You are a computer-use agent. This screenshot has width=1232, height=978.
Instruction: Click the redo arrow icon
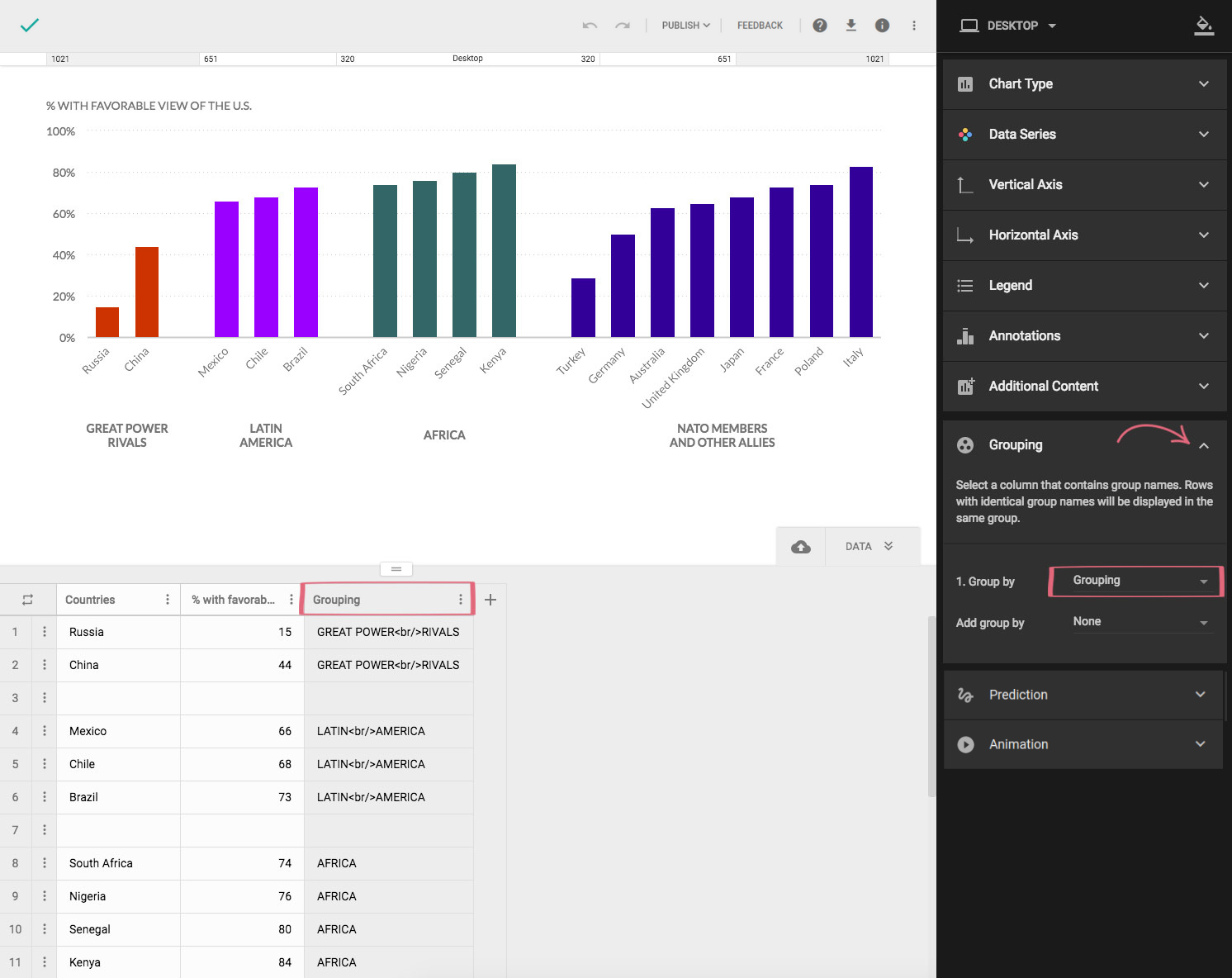click(x=623, y=26)
